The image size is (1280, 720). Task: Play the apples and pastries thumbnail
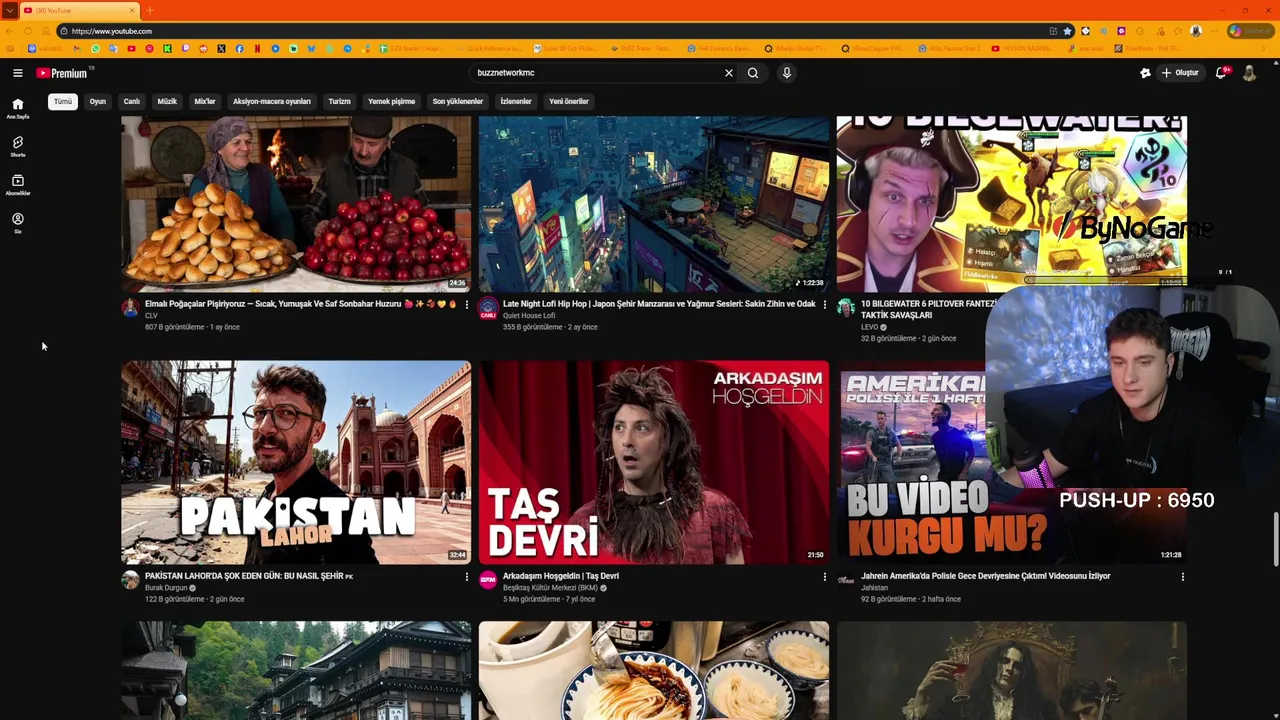pos(296,204)
